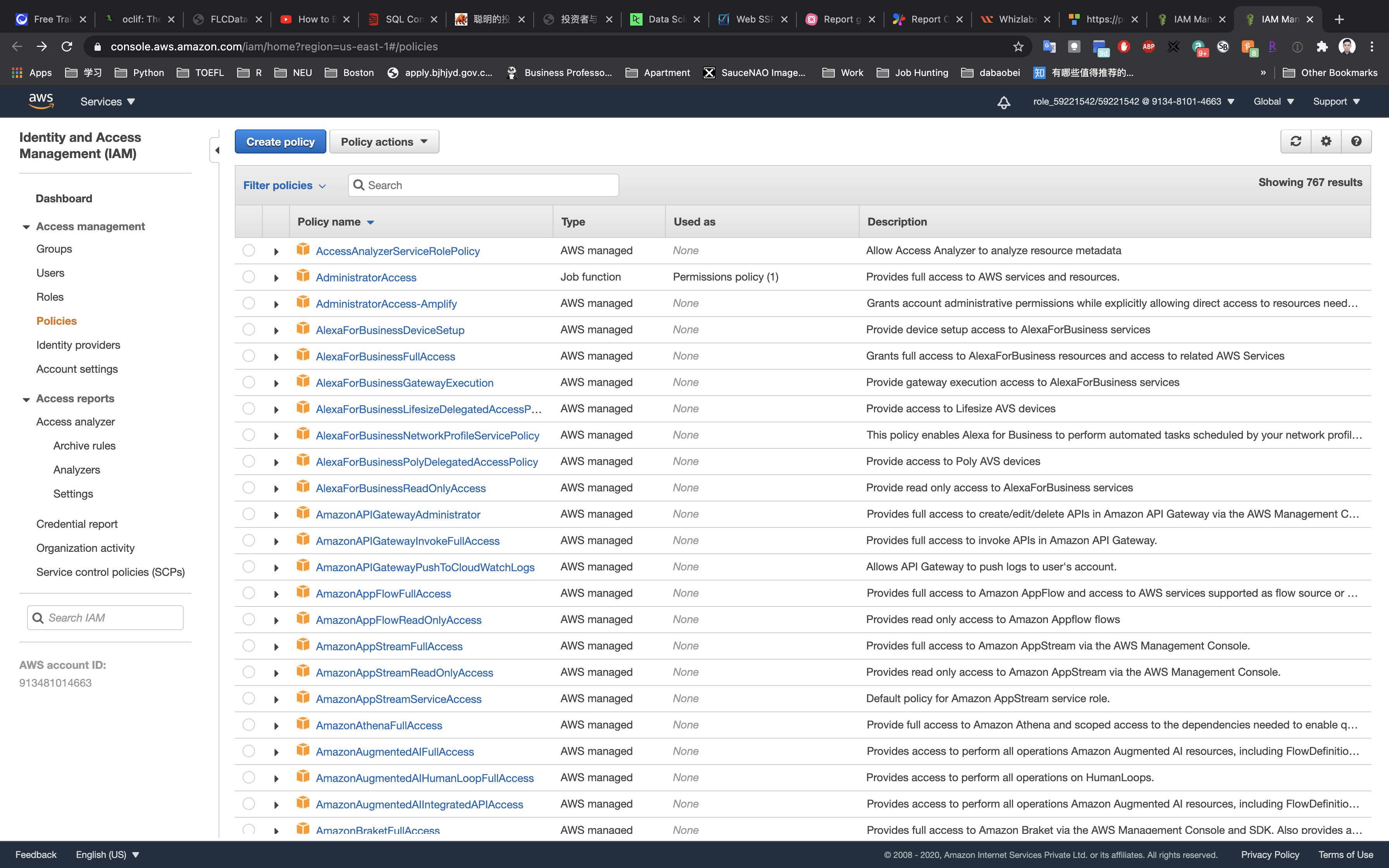Select AlexaForBusinessFullAccess radio button
This screenshot has height=868, width=1389.
click(x=248, y=356)
